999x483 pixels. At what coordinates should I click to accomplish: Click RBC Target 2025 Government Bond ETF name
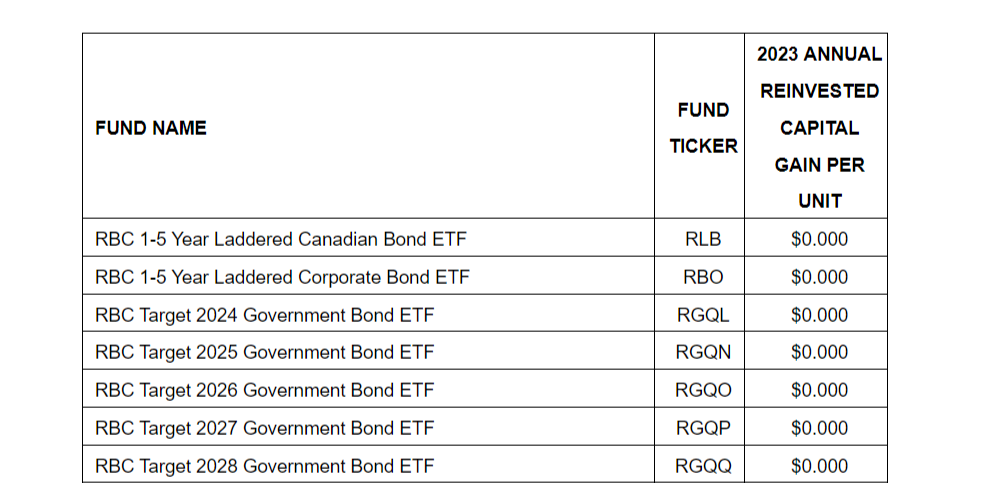pyautogui.click(x=265, y=352)
